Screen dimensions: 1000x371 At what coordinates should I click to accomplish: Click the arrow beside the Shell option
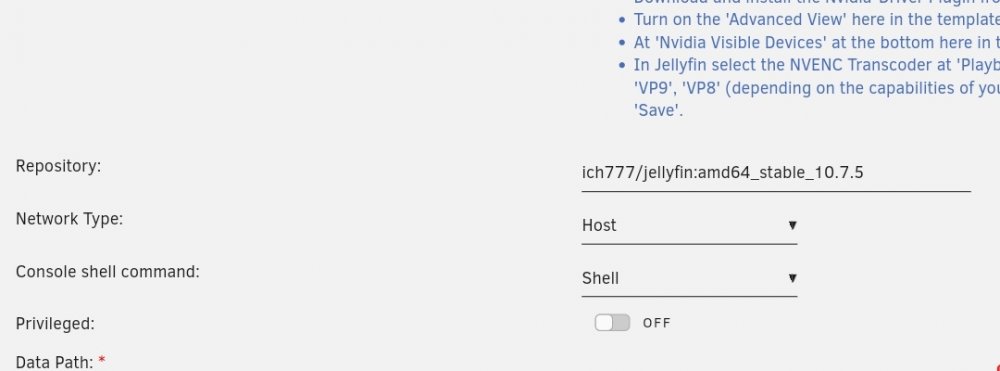792,278
